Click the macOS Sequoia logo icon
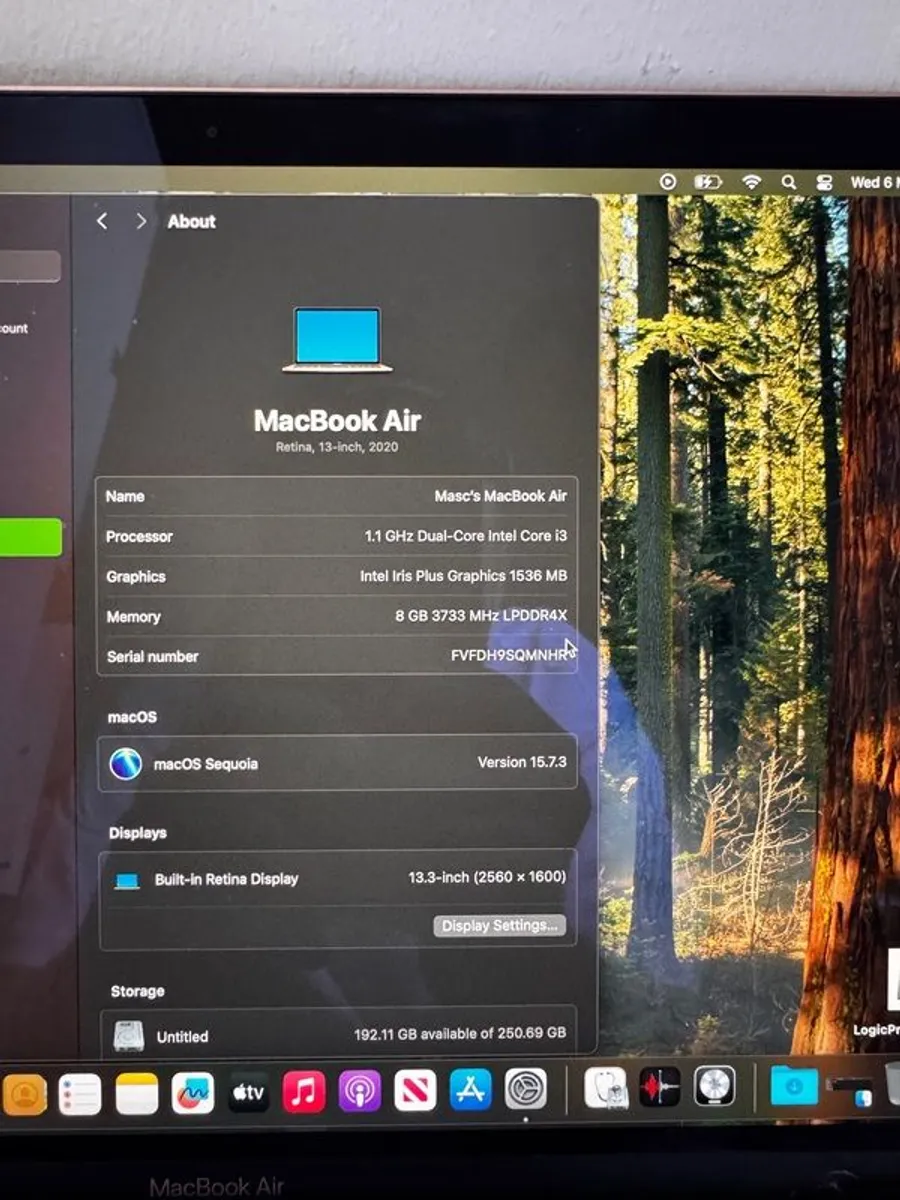The image size is (900, 1200). click(126, 764)
